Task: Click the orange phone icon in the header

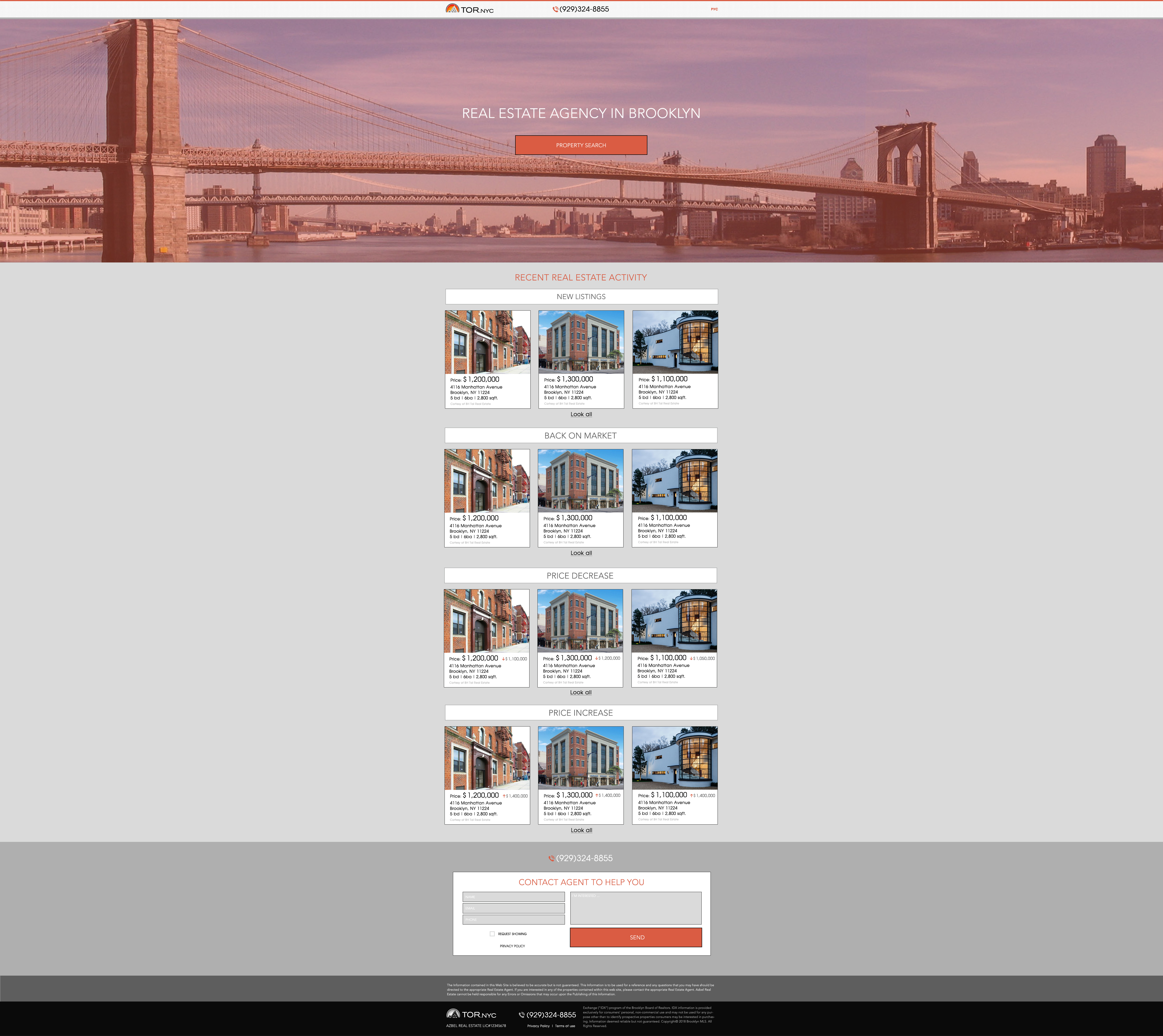Action: pos(555,9)
